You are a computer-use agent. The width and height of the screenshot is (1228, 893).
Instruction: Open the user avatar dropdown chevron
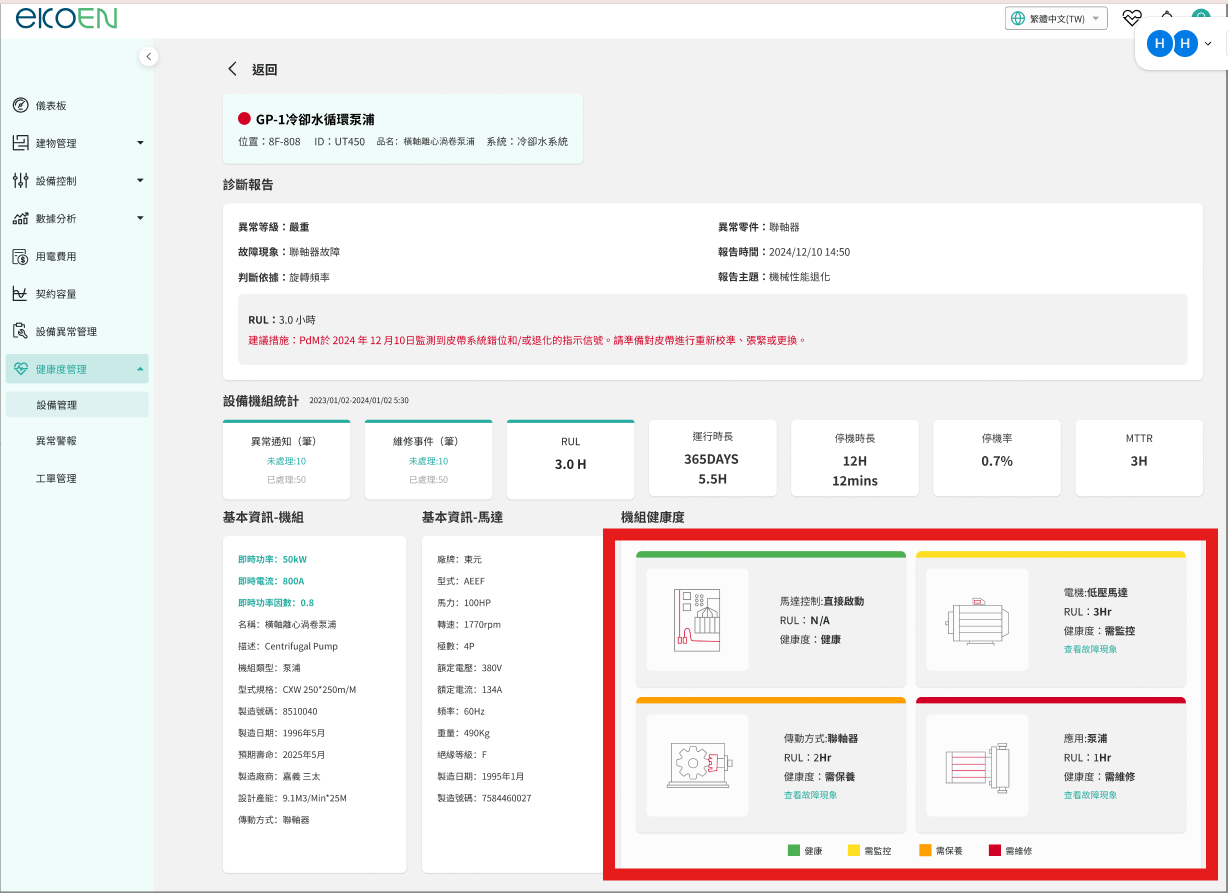click(1208, 44)
